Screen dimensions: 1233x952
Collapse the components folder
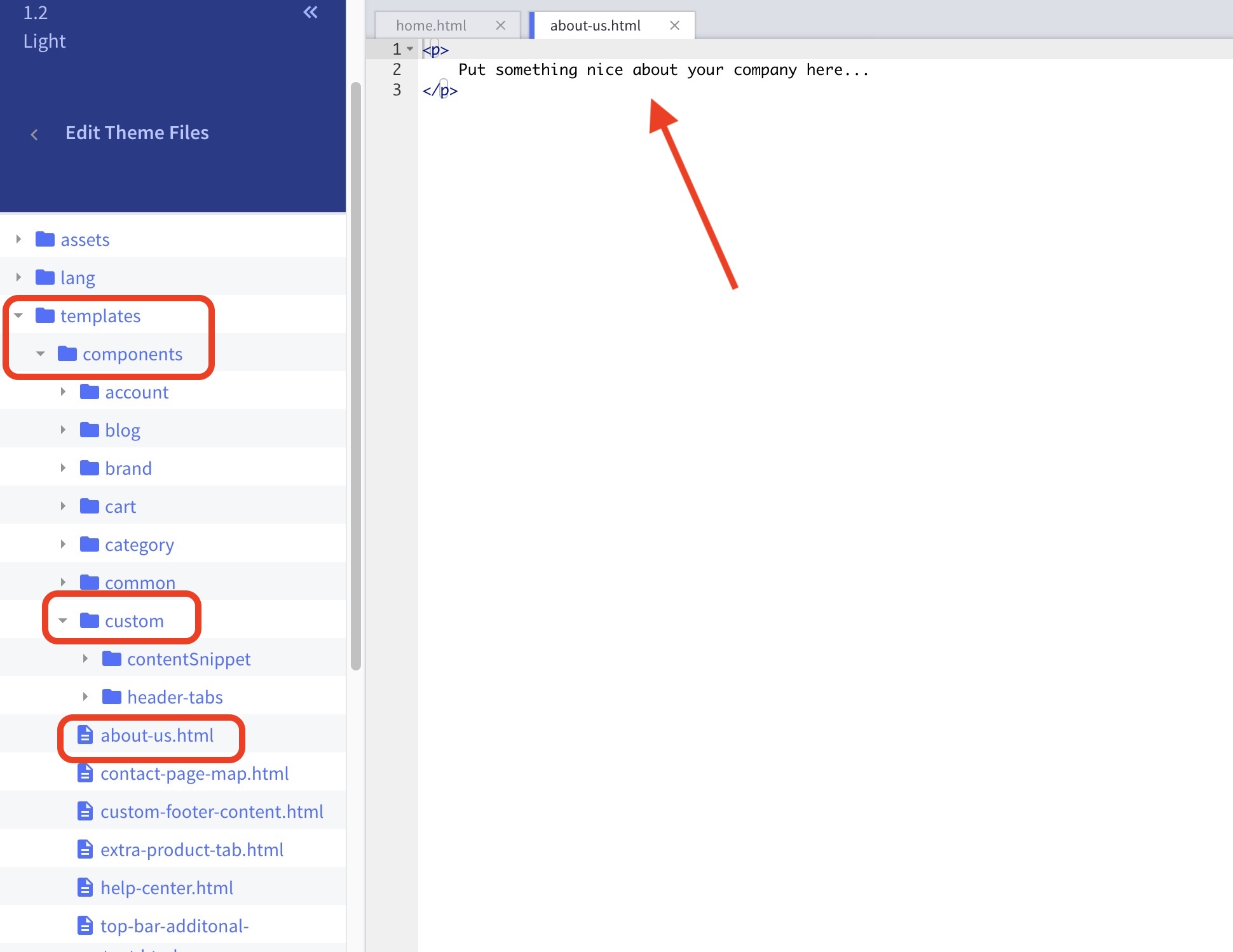(x=41, y=354)
